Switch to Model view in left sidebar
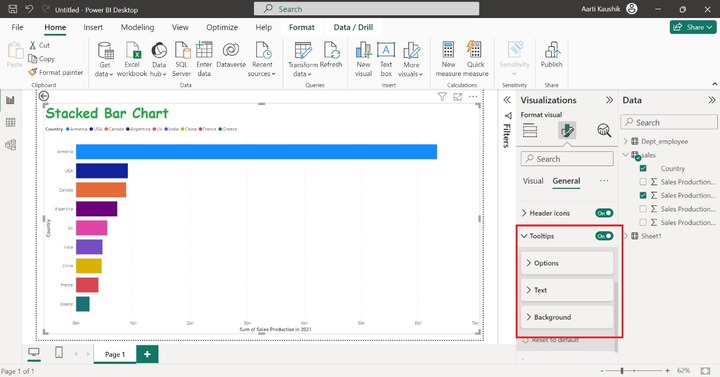Screen dimensions: 720x377 coord(10,145)
